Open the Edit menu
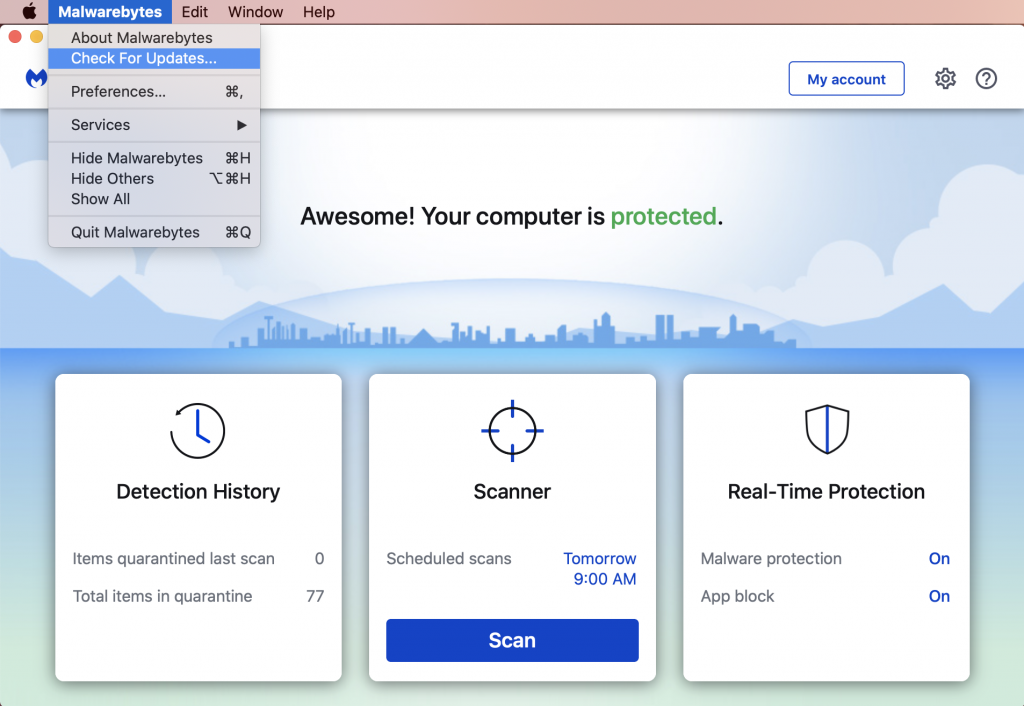Viewport: 1024px width, 706px height. (x=195, y=12)
